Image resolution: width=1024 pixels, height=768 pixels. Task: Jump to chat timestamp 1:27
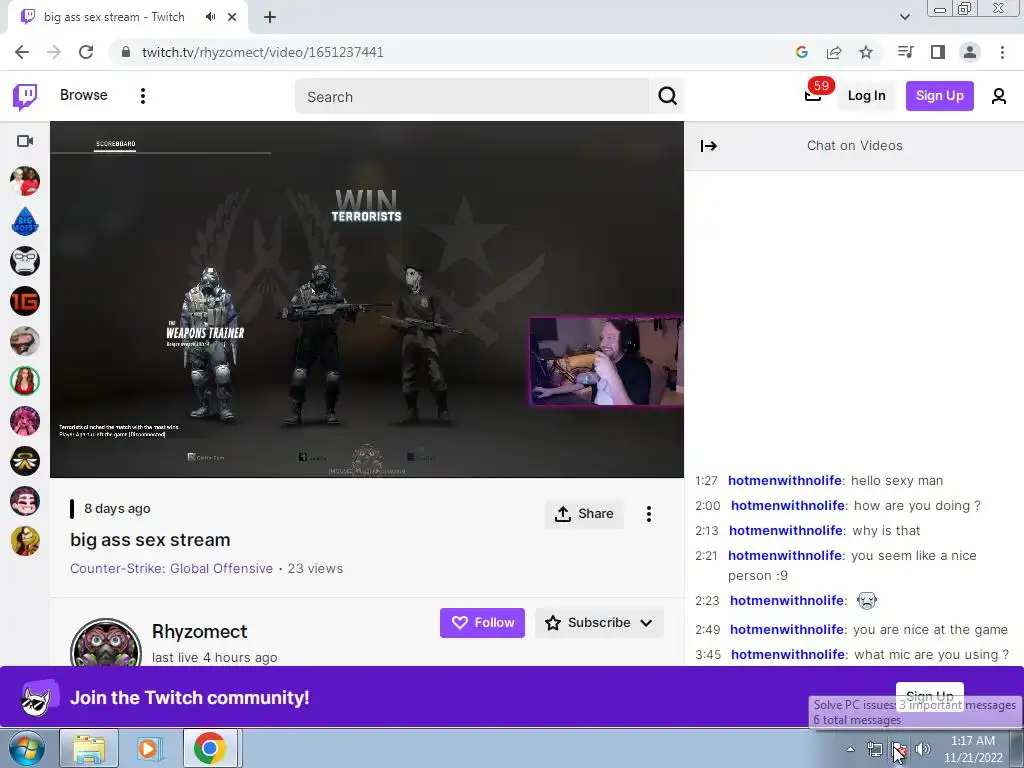706,481
